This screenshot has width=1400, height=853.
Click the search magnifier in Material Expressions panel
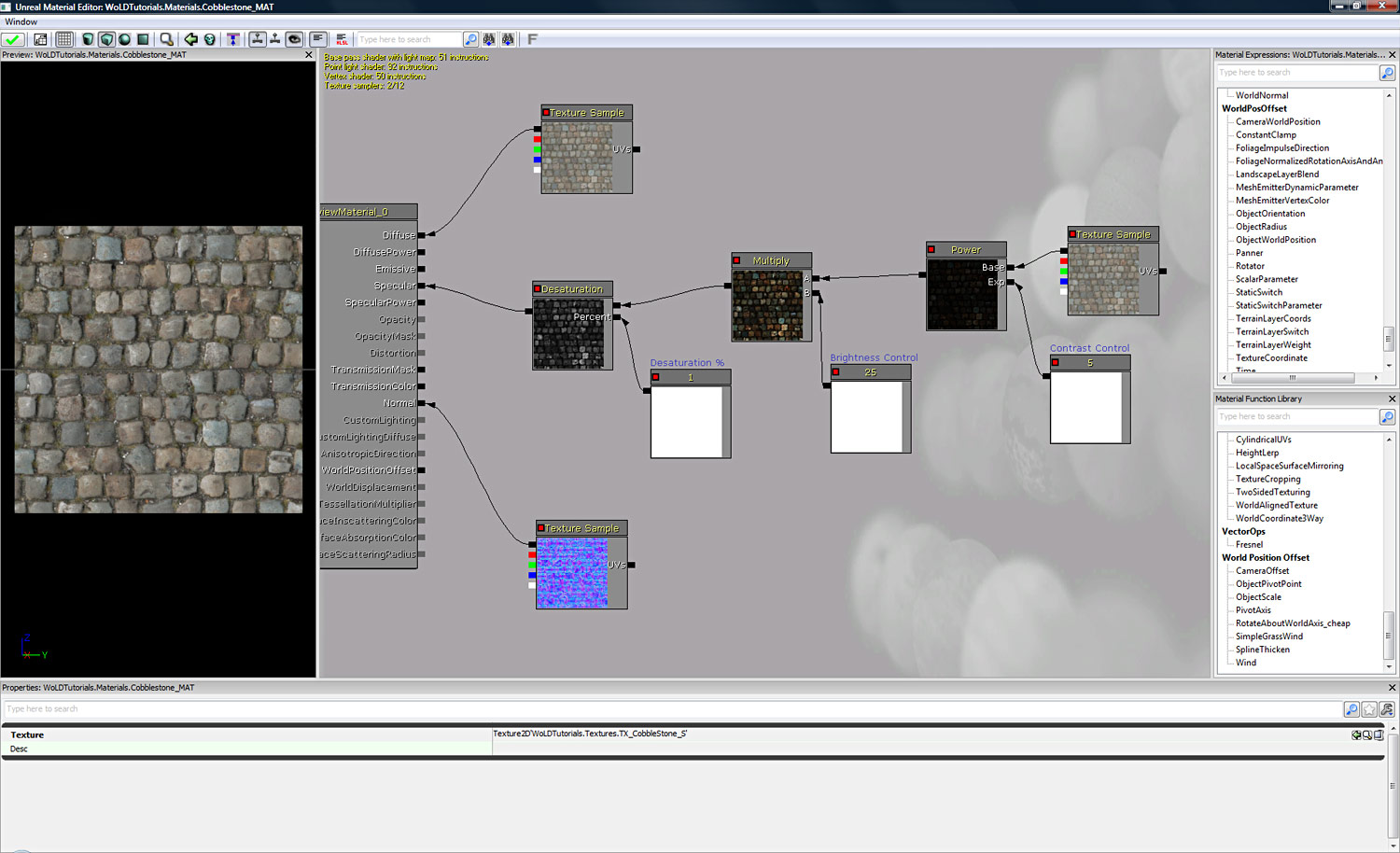(x=1388, y=73)
